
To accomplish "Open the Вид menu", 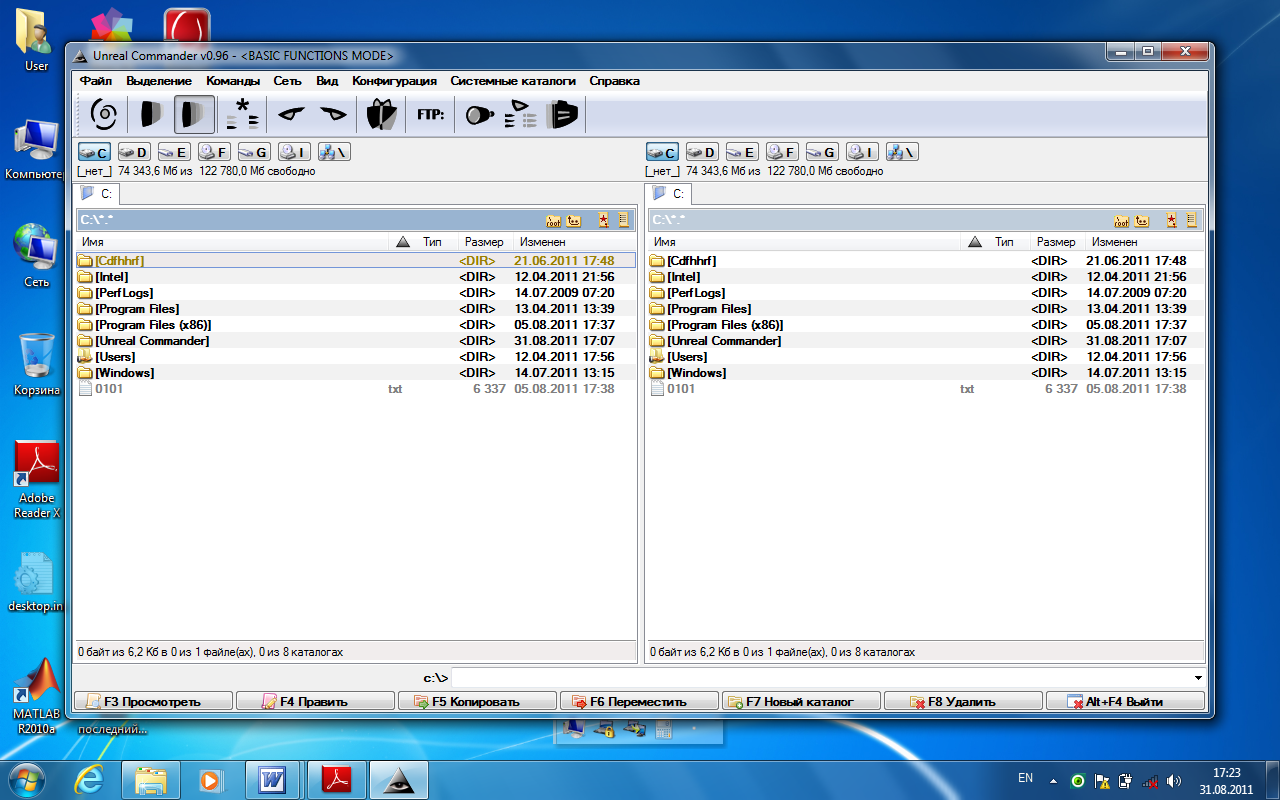I will pyautogui.click(x=327, y=81).
